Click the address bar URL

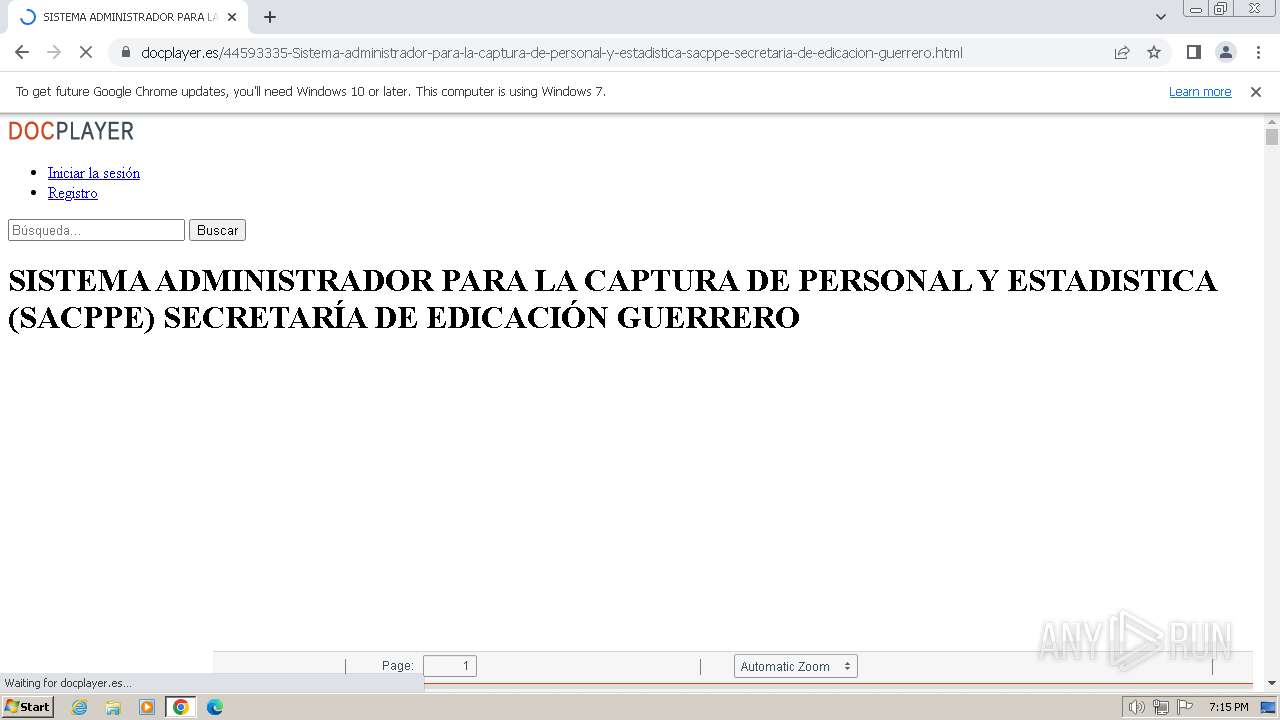click(552, 53)
